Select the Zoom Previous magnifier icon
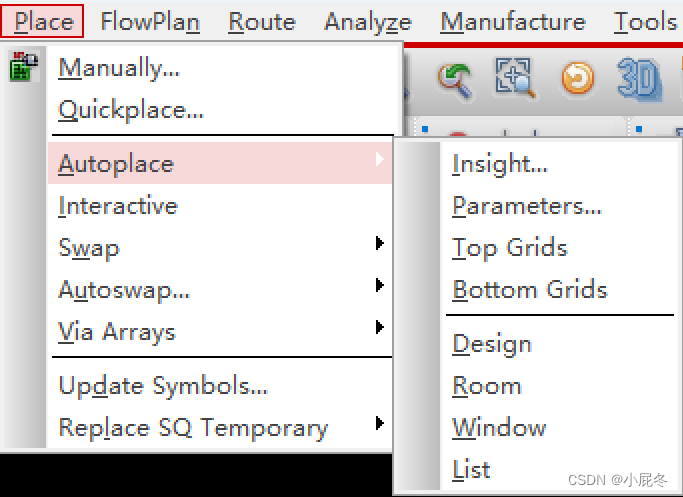 point(455,81)
